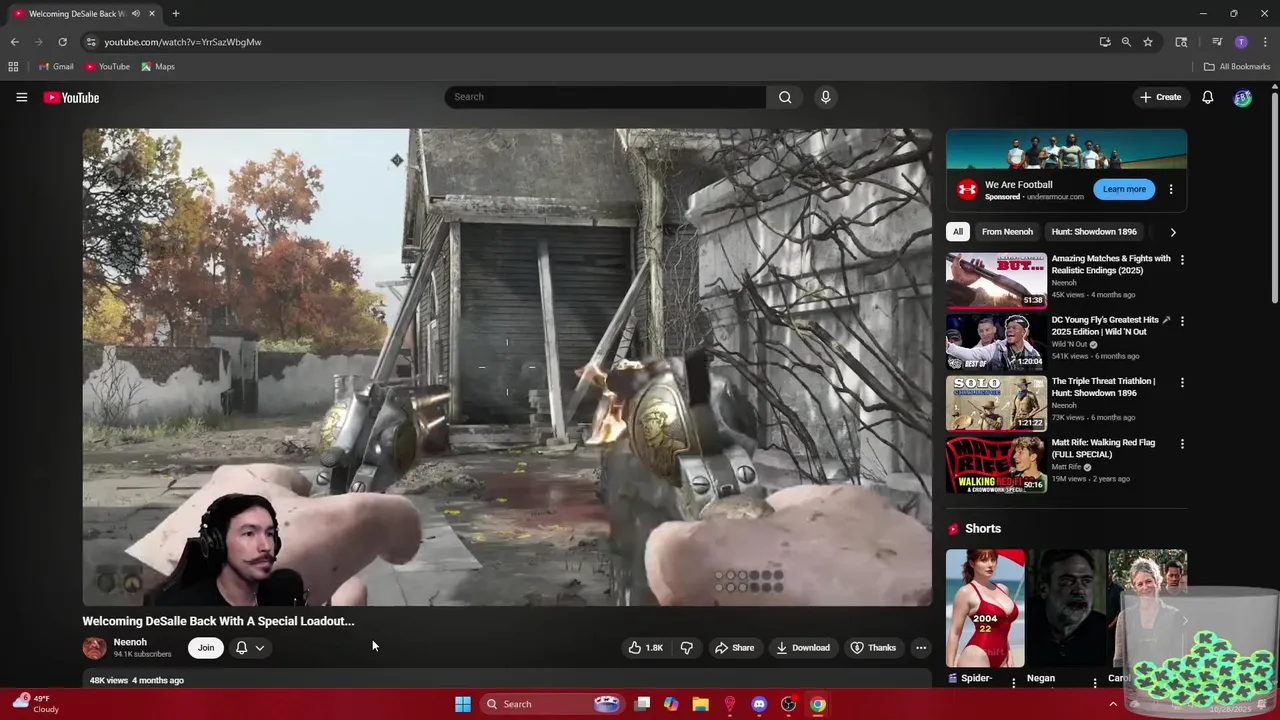Image resolution: width=1280 pixels, height=720 pixels.
Task: Open Chrome profile T avatar
Action: (x=1241, y=42)
